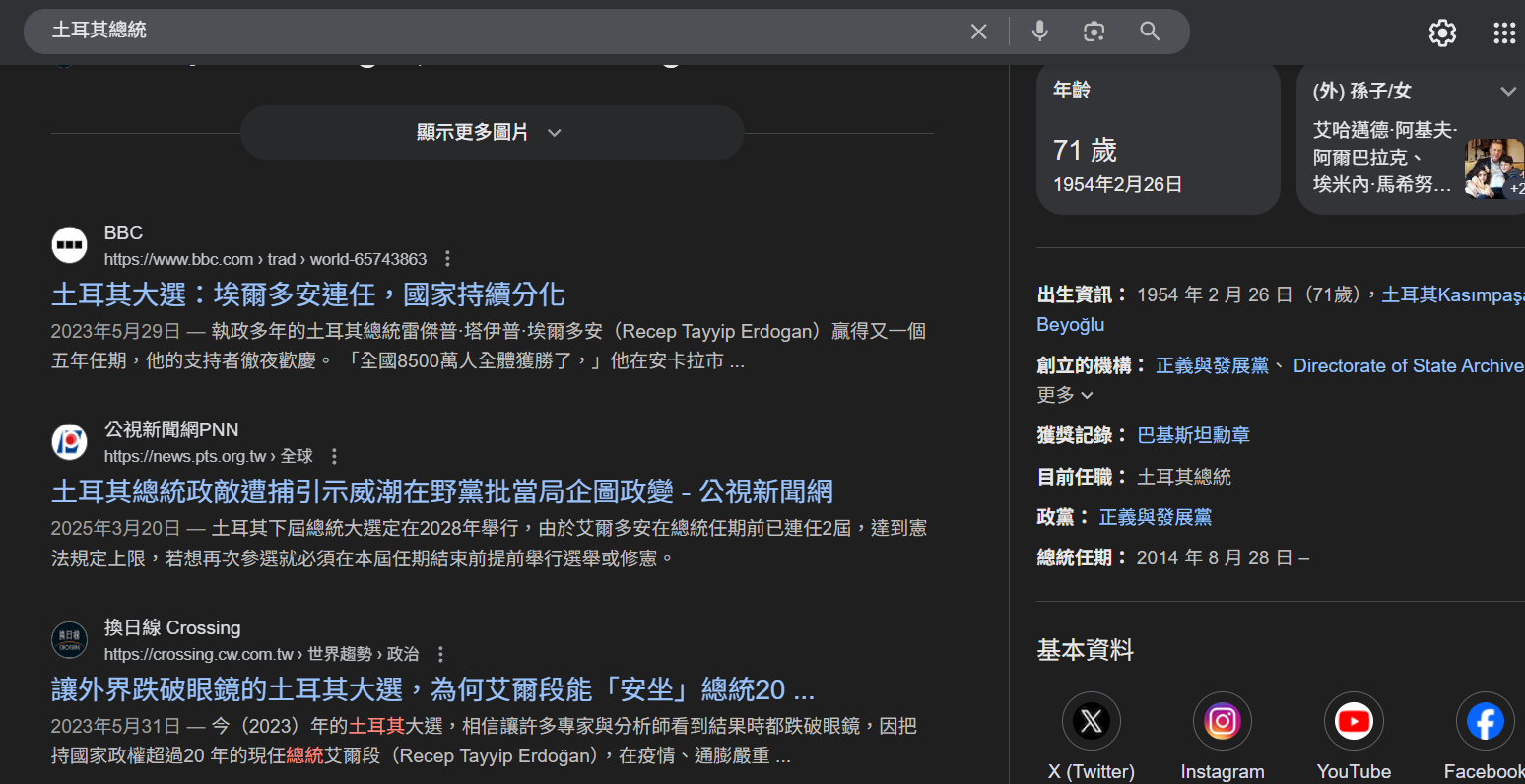Follow the 正義與發展黨 link beside 政黨
1525x784 pixels.
(x=1156, y=517)
